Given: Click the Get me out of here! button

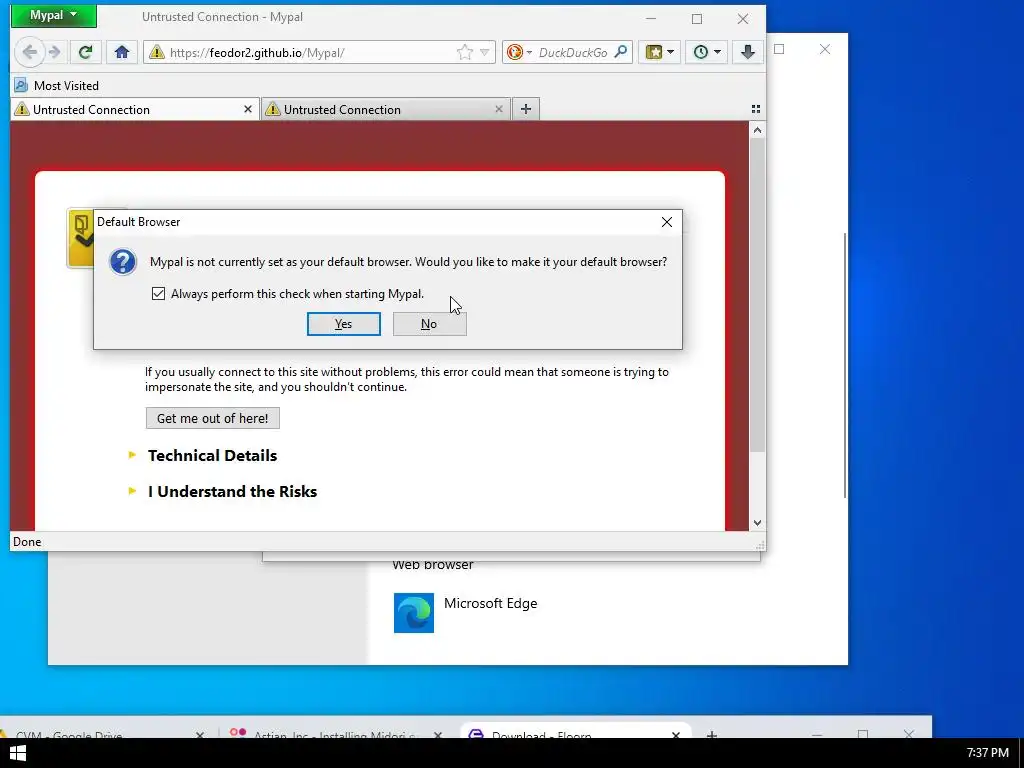Looking at the screenshot, I should point(212,418).
